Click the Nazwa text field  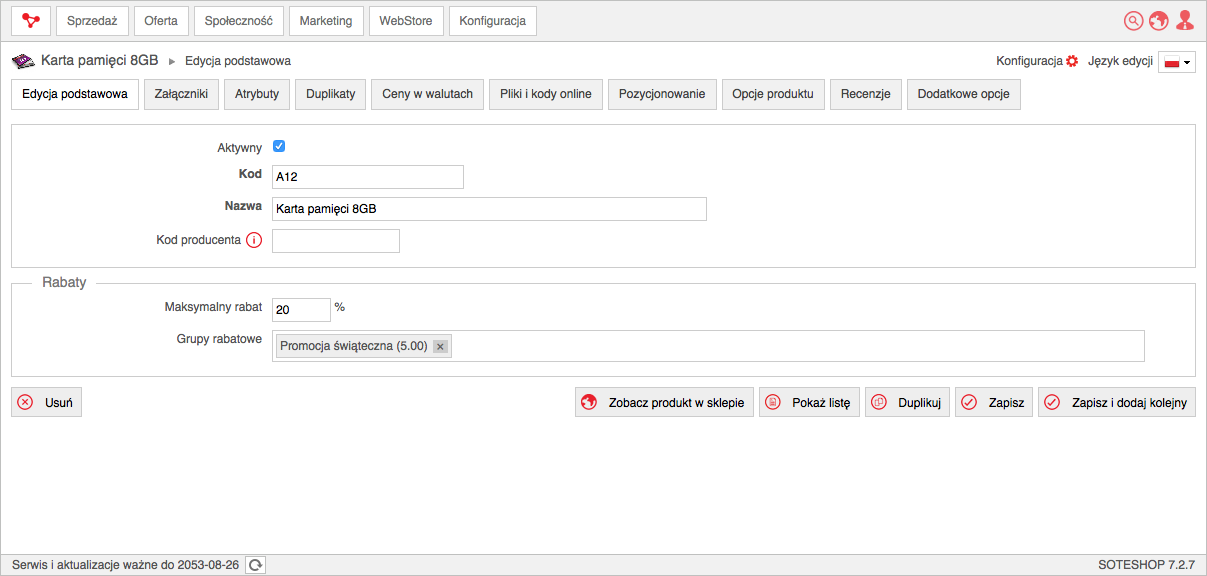(x=489, y=208)
